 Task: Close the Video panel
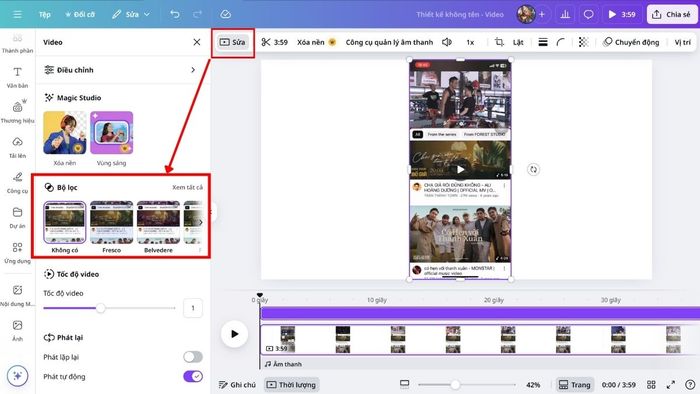197,42
